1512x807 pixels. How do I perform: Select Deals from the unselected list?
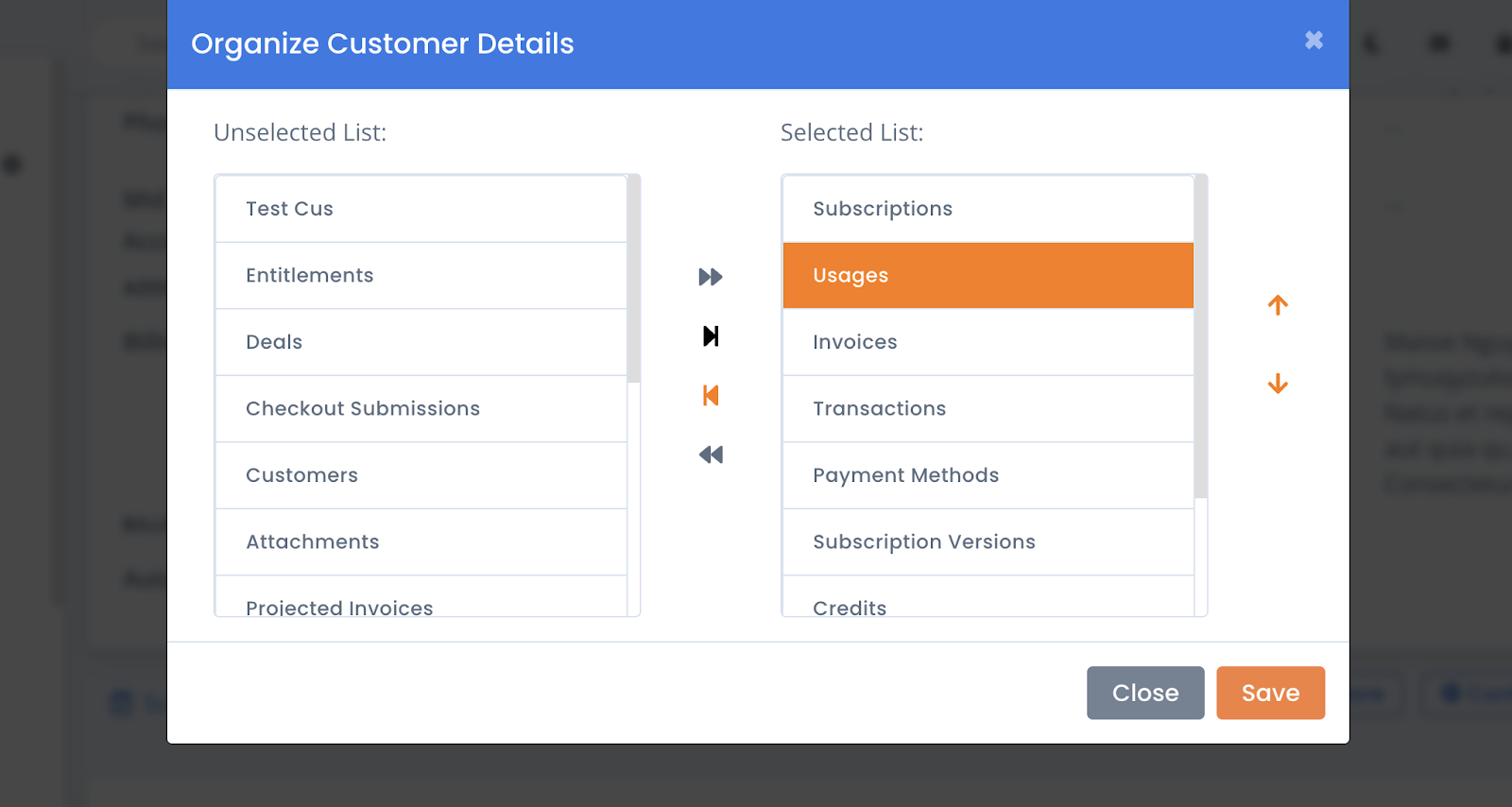point(421,341)
